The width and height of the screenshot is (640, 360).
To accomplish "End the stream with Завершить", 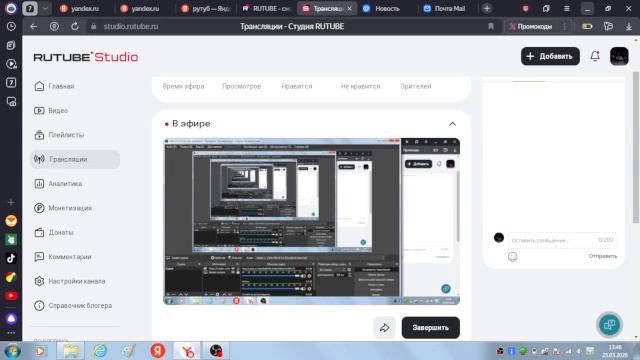I will (431, 327).
